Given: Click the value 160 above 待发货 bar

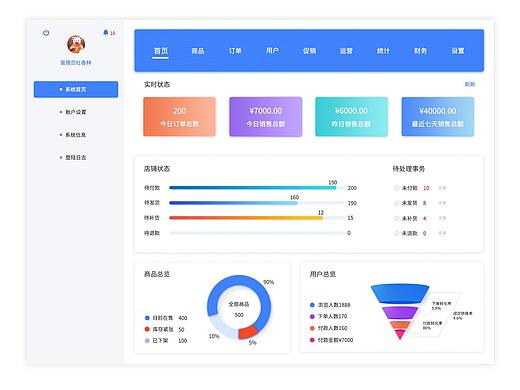Looking at the screenshot, I should click(294, 197).
